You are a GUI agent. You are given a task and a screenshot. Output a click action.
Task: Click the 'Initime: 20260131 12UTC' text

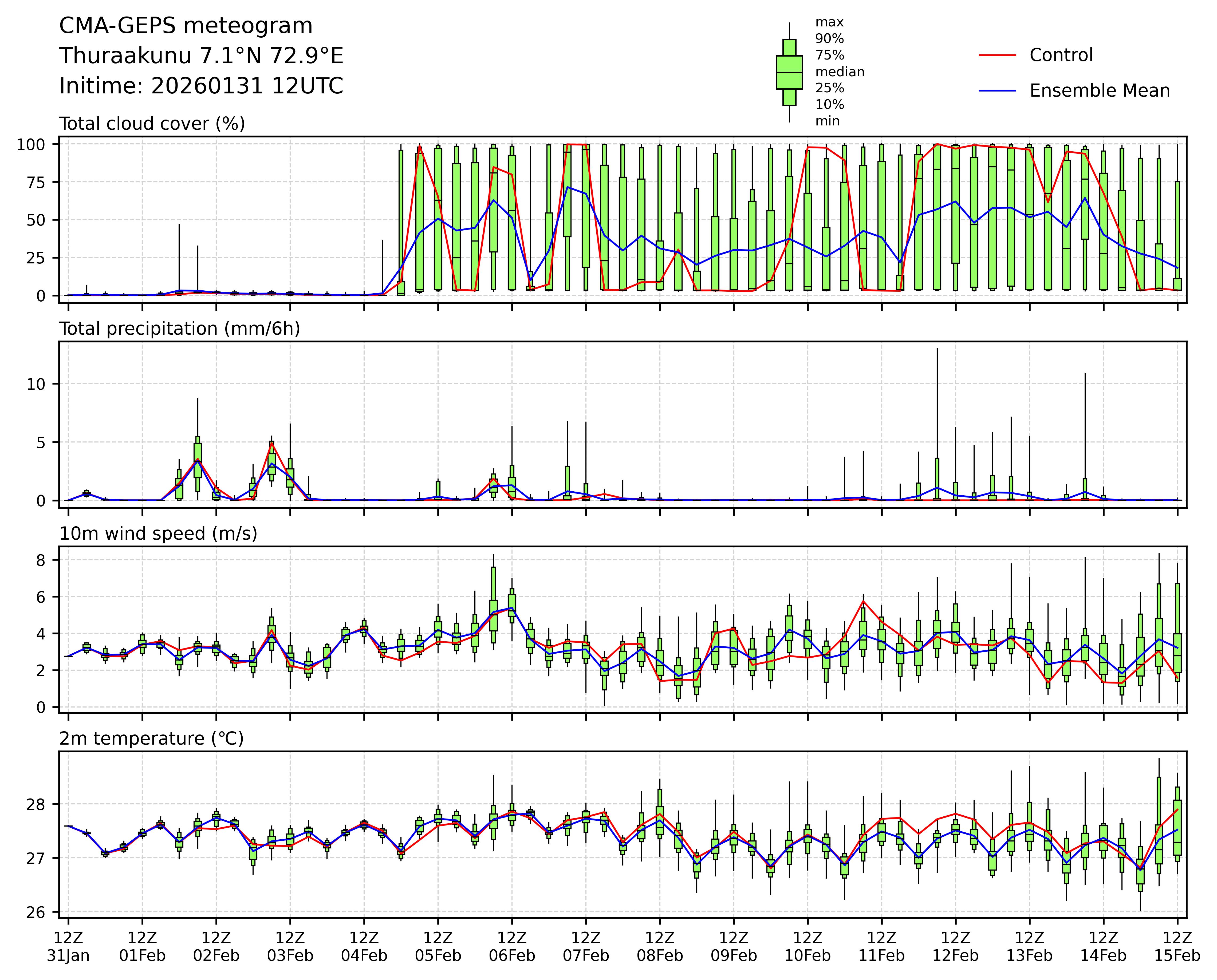coord(201,86)
